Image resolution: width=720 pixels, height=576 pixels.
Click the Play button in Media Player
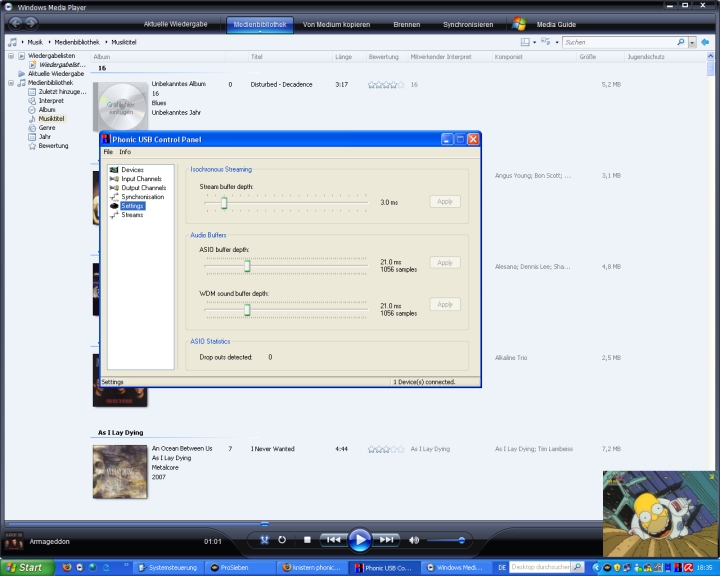(x=360, y=540)
